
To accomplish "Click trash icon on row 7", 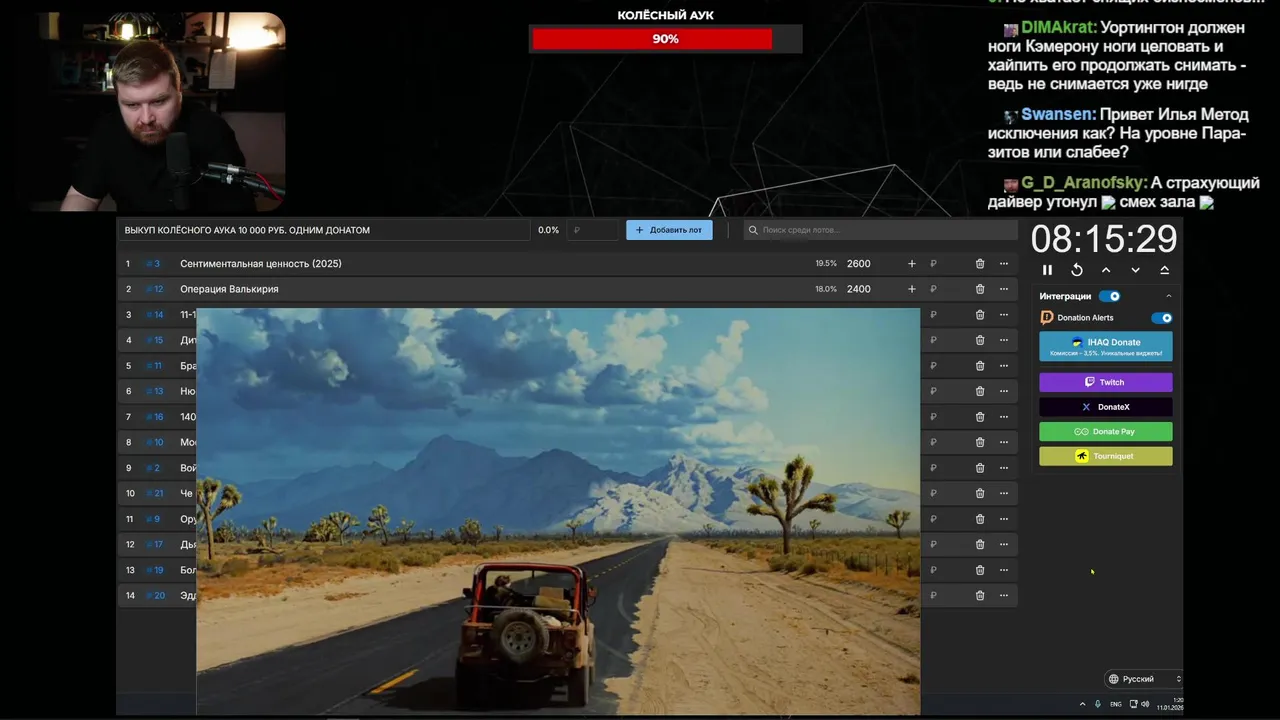I will 980,417.
